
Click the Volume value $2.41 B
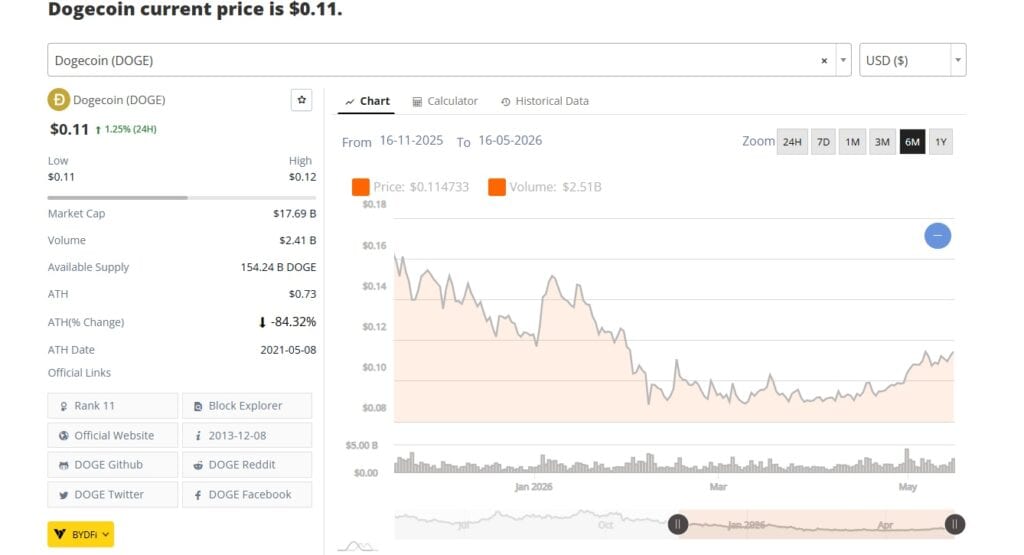point(298,240)
